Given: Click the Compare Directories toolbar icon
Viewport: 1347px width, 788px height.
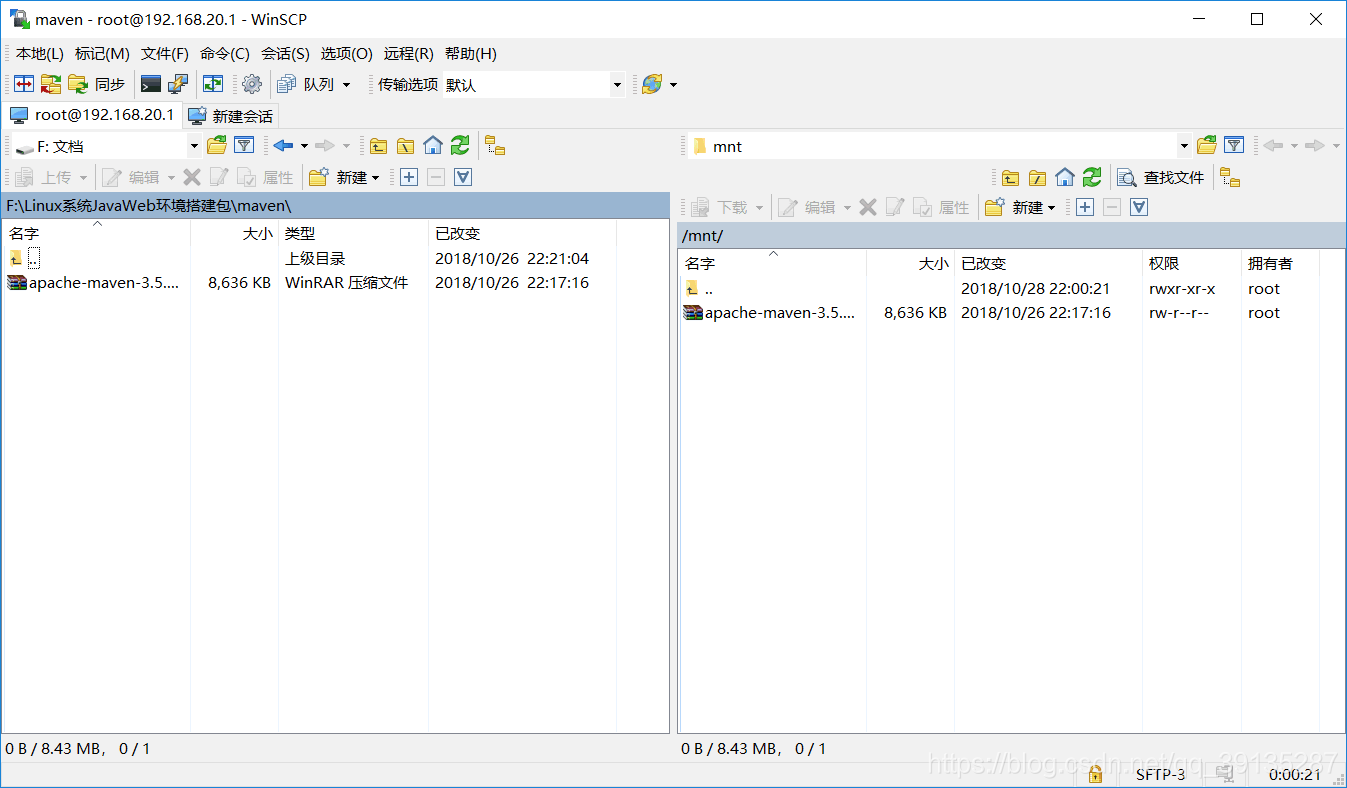Looking at the screenshot, I should click(24, 85).
